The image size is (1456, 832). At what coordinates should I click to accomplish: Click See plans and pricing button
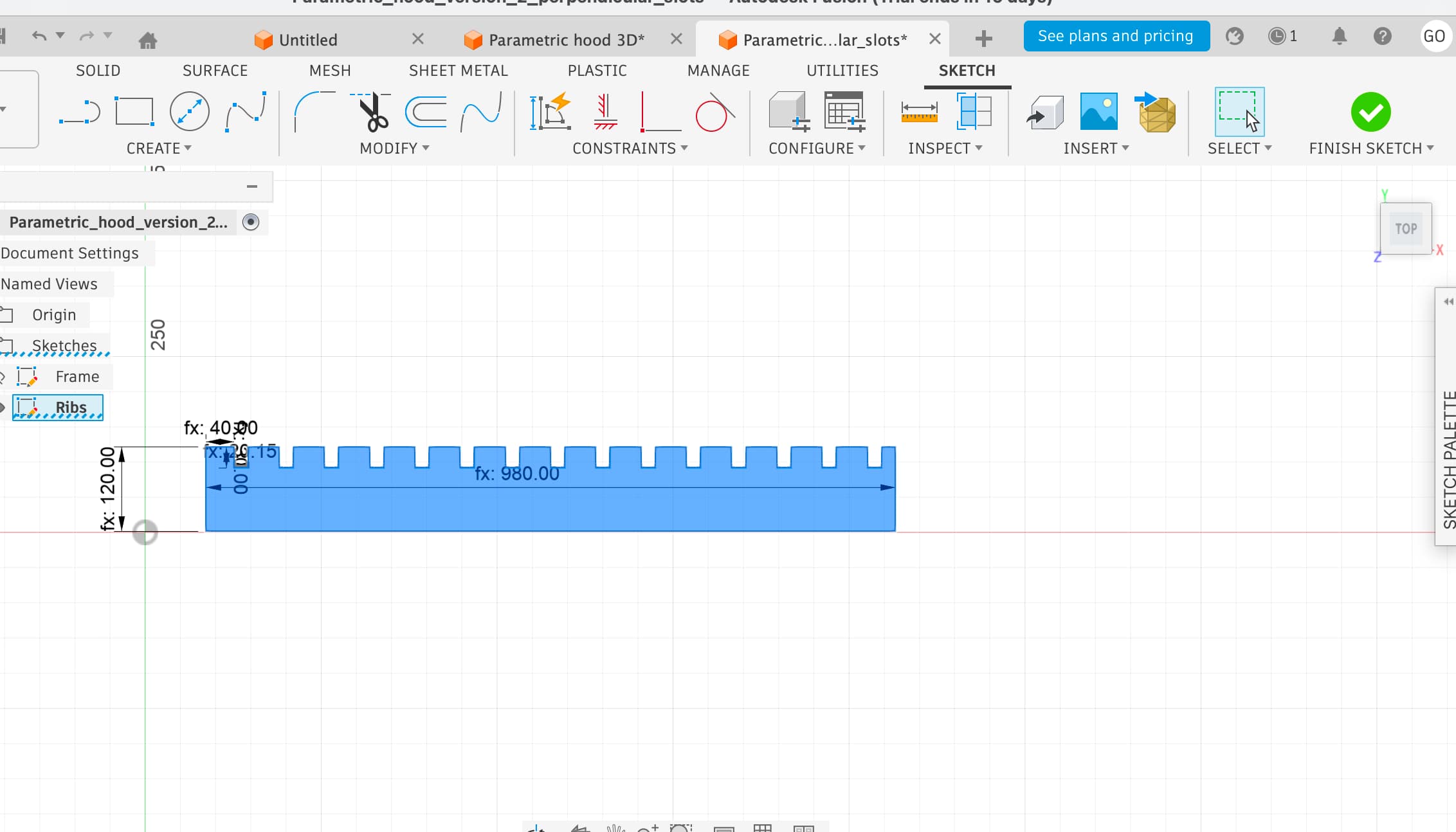click(x=1116, y=36)
